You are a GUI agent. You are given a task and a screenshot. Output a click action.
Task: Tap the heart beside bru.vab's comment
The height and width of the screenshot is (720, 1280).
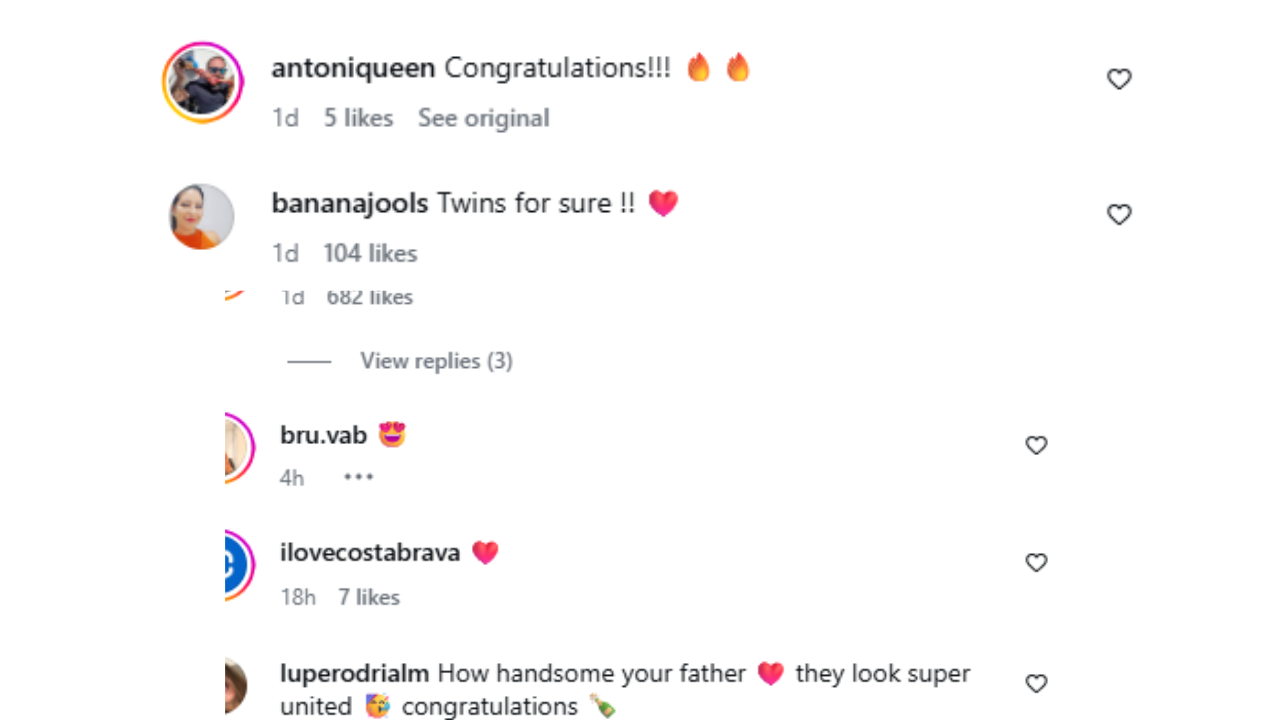pyautogui.click(x=1036, y=446)
